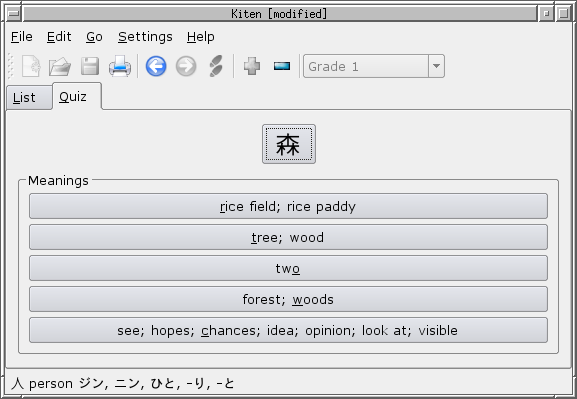The image size is (577, 399).
Task: Click the kanji 森 button
Action: [289, 144]
